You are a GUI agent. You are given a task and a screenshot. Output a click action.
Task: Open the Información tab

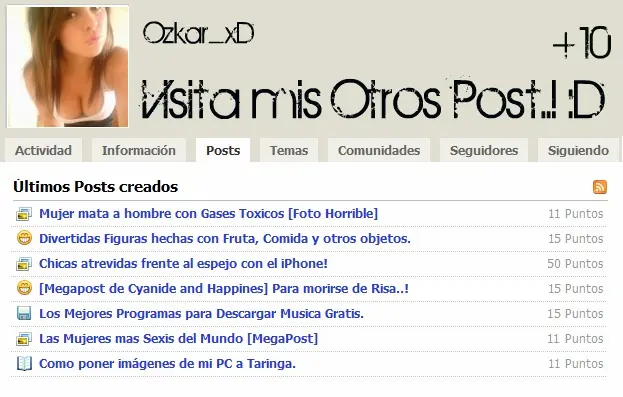(139, 150)
